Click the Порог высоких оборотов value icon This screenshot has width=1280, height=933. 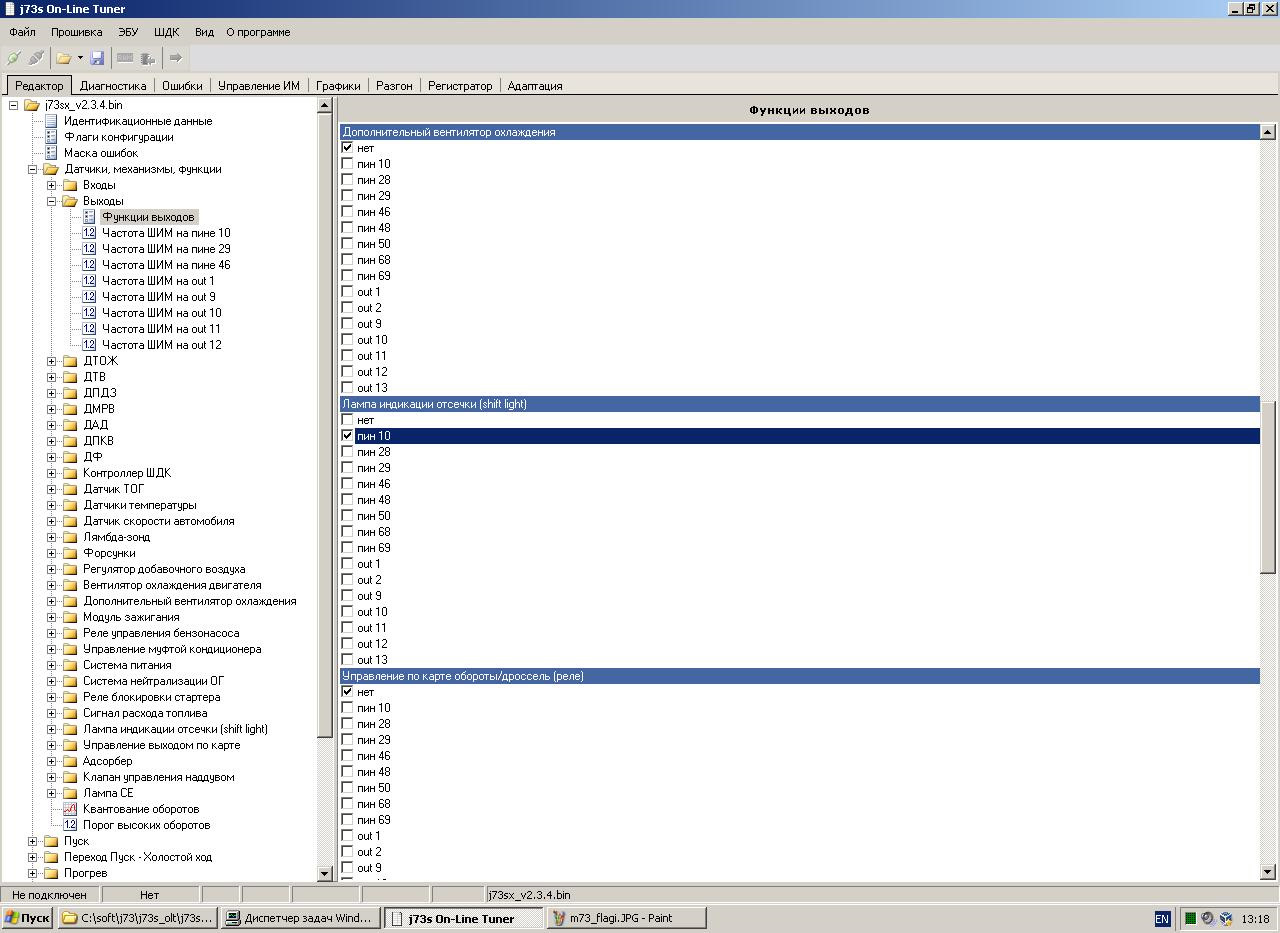point(70,825)
